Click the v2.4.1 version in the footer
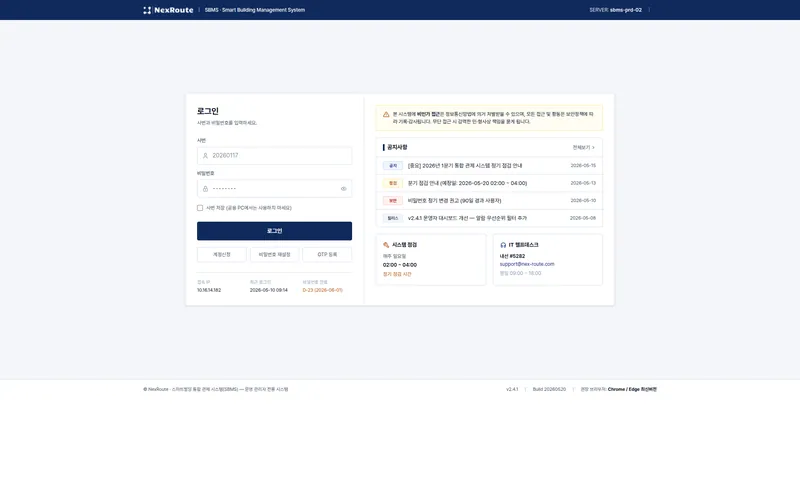800x500 pixels. (x=512, y=389)
